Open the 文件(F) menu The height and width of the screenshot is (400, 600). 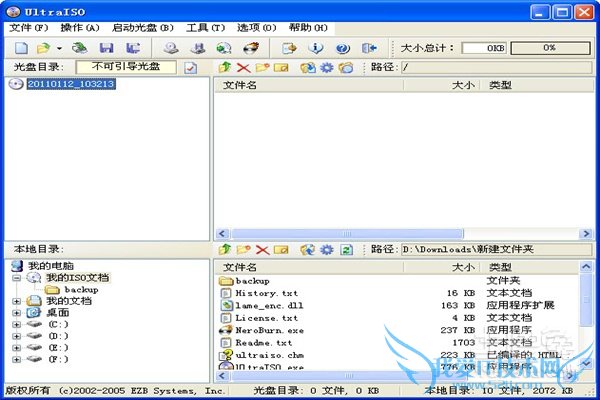(x=29, y=28)
